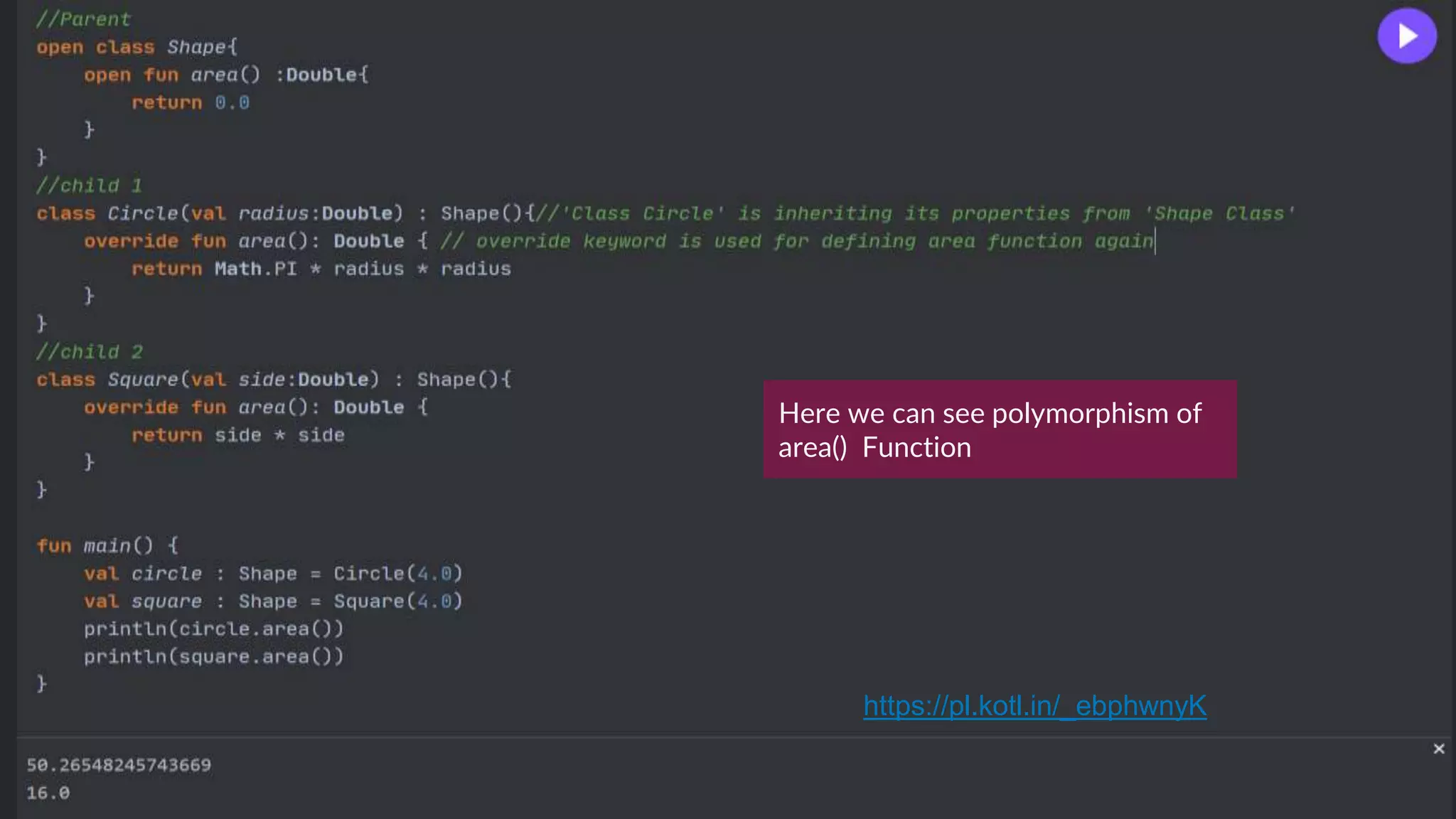The image size is (1456, 819).
Task: Click the 50.26548245743669 output value
Action: tap(119, 765)
